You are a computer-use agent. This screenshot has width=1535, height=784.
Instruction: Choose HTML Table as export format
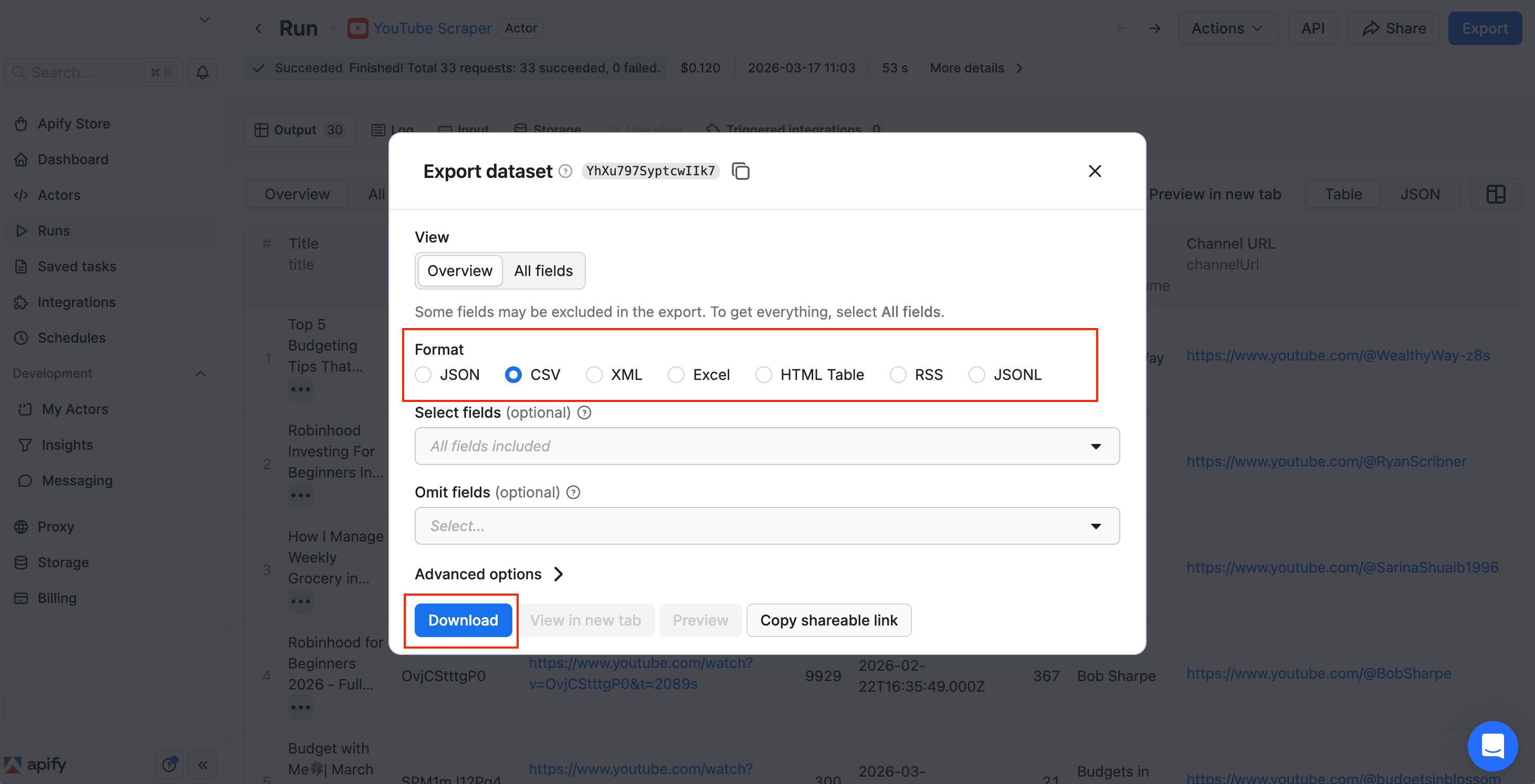[764, 375]
